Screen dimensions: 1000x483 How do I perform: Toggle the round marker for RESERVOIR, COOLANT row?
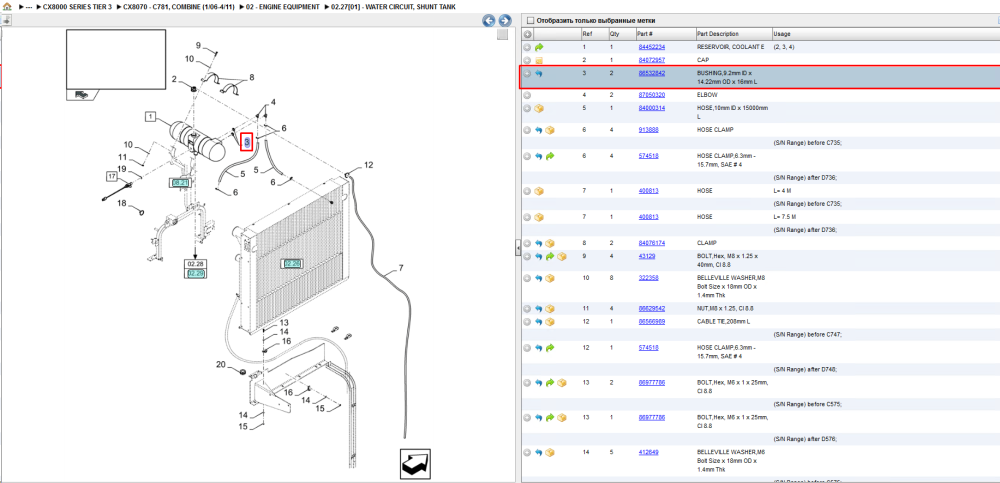[x=527, y=47]
